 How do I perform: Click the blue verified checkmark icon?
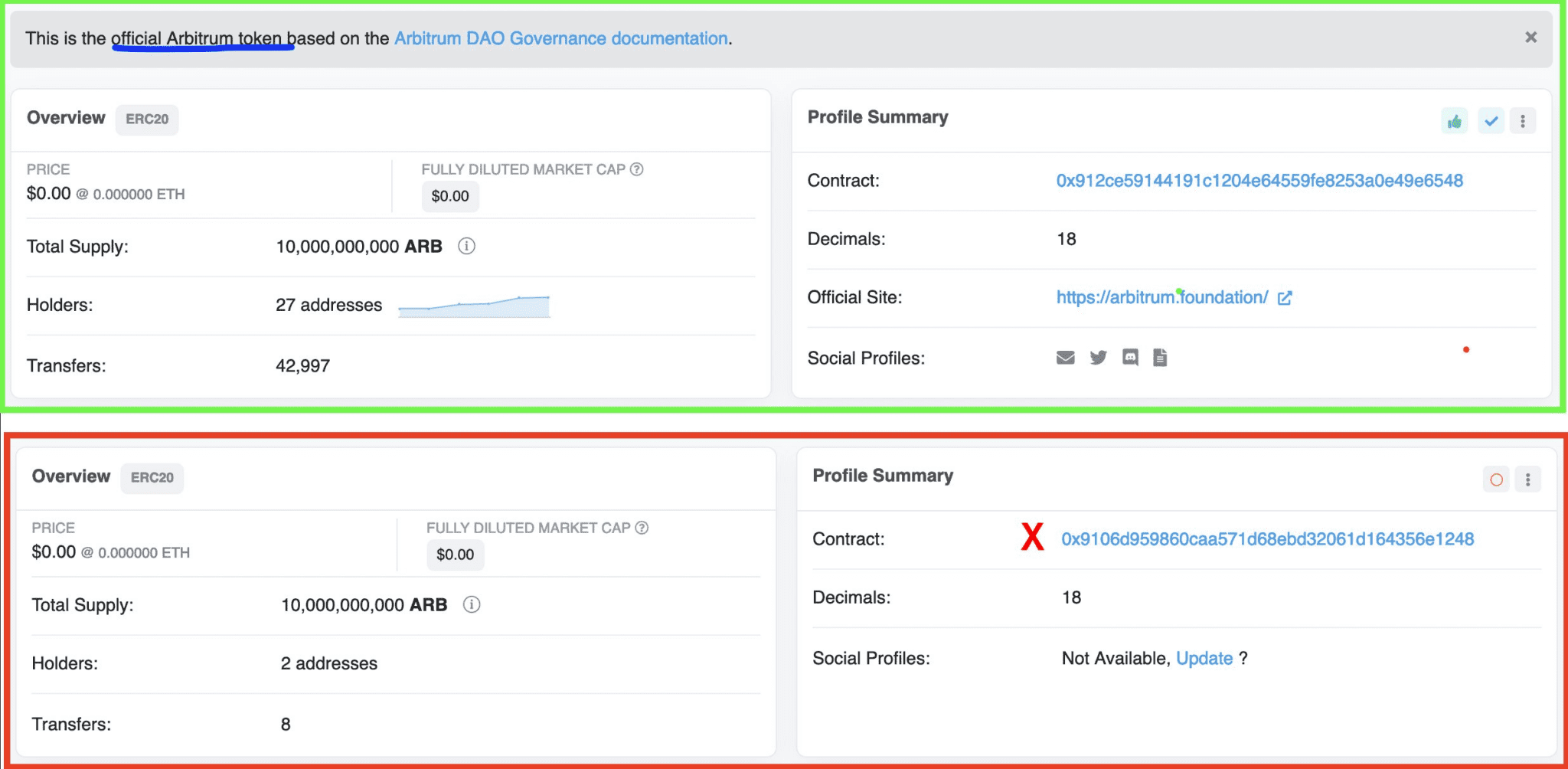click(1491, 121)
